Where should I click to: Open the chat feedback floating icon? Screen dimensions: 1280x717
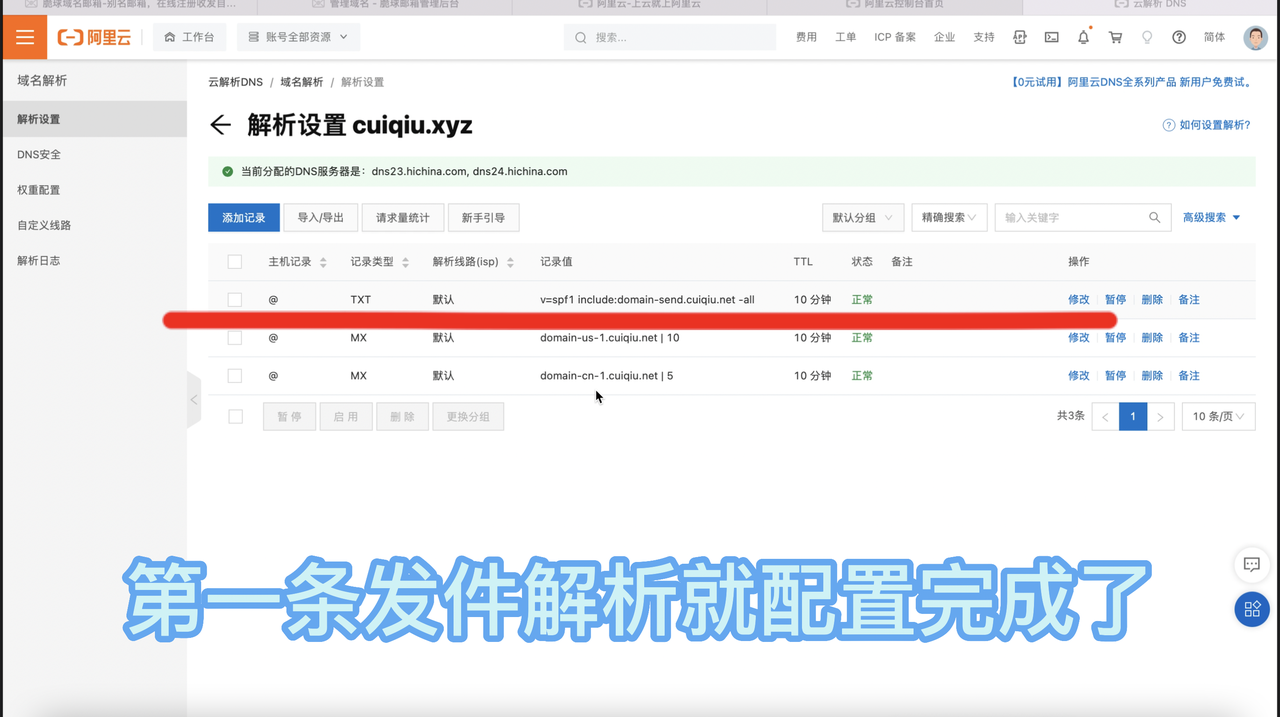click(x=1251, y=565)
